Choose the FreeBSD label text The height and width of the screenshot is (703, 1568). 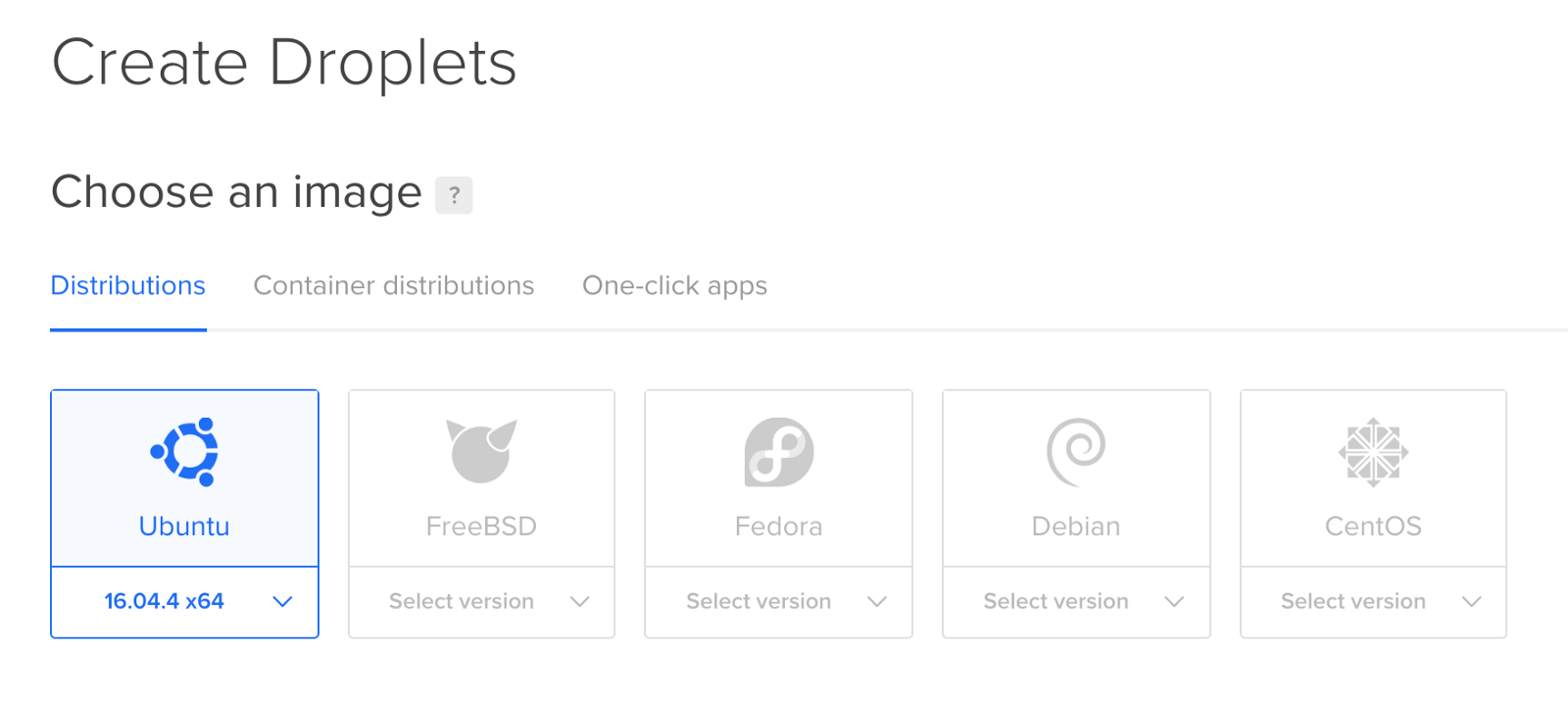tap(481, 527)
